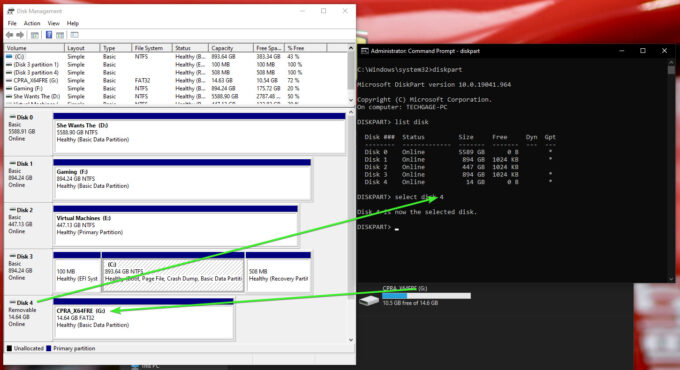Click the 175.72 GB free space cell

[268, 88]
